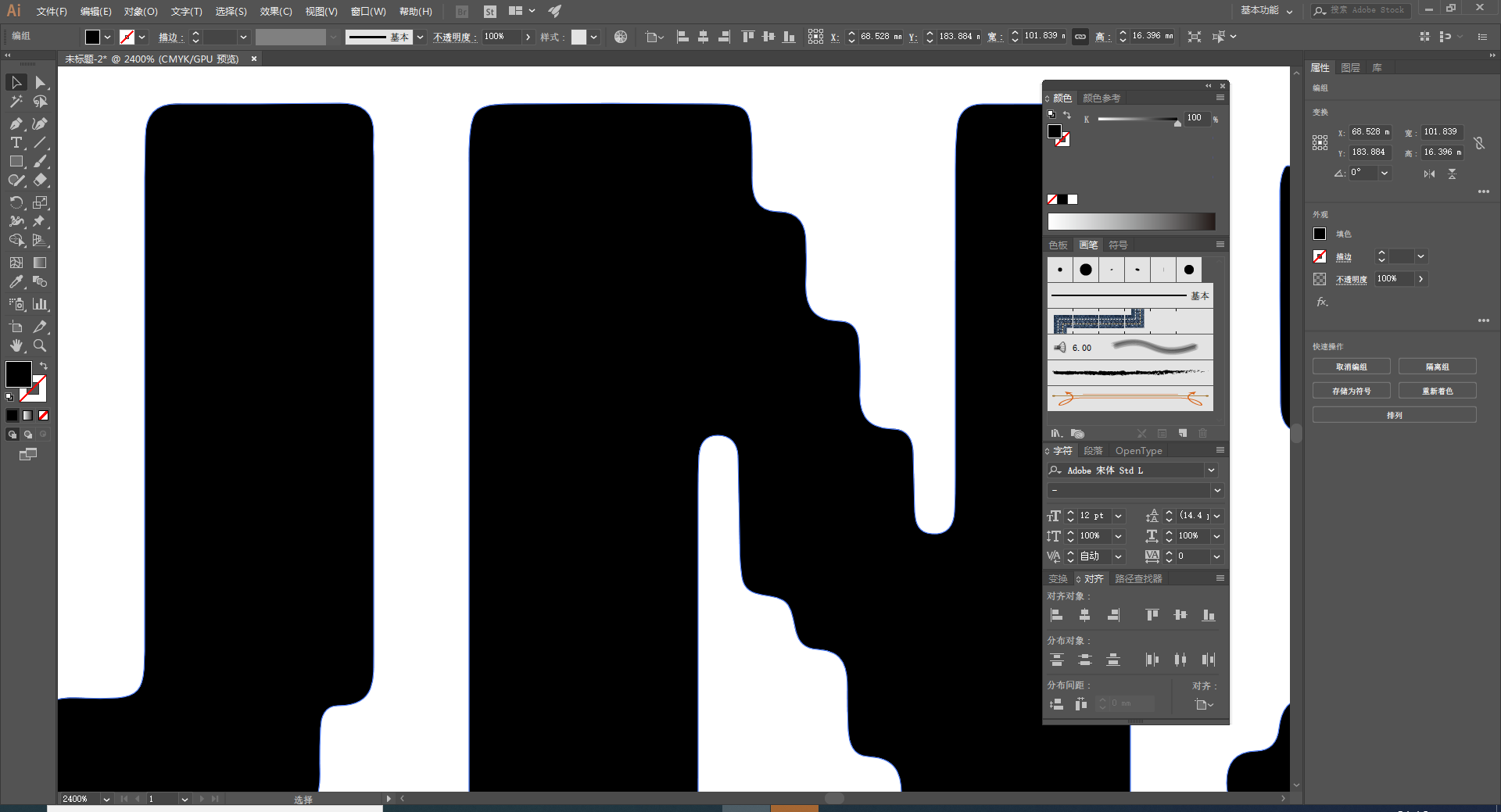Toggle constrain width and height proportions link
1501x812 pixels.
(x=1080, y=37)
